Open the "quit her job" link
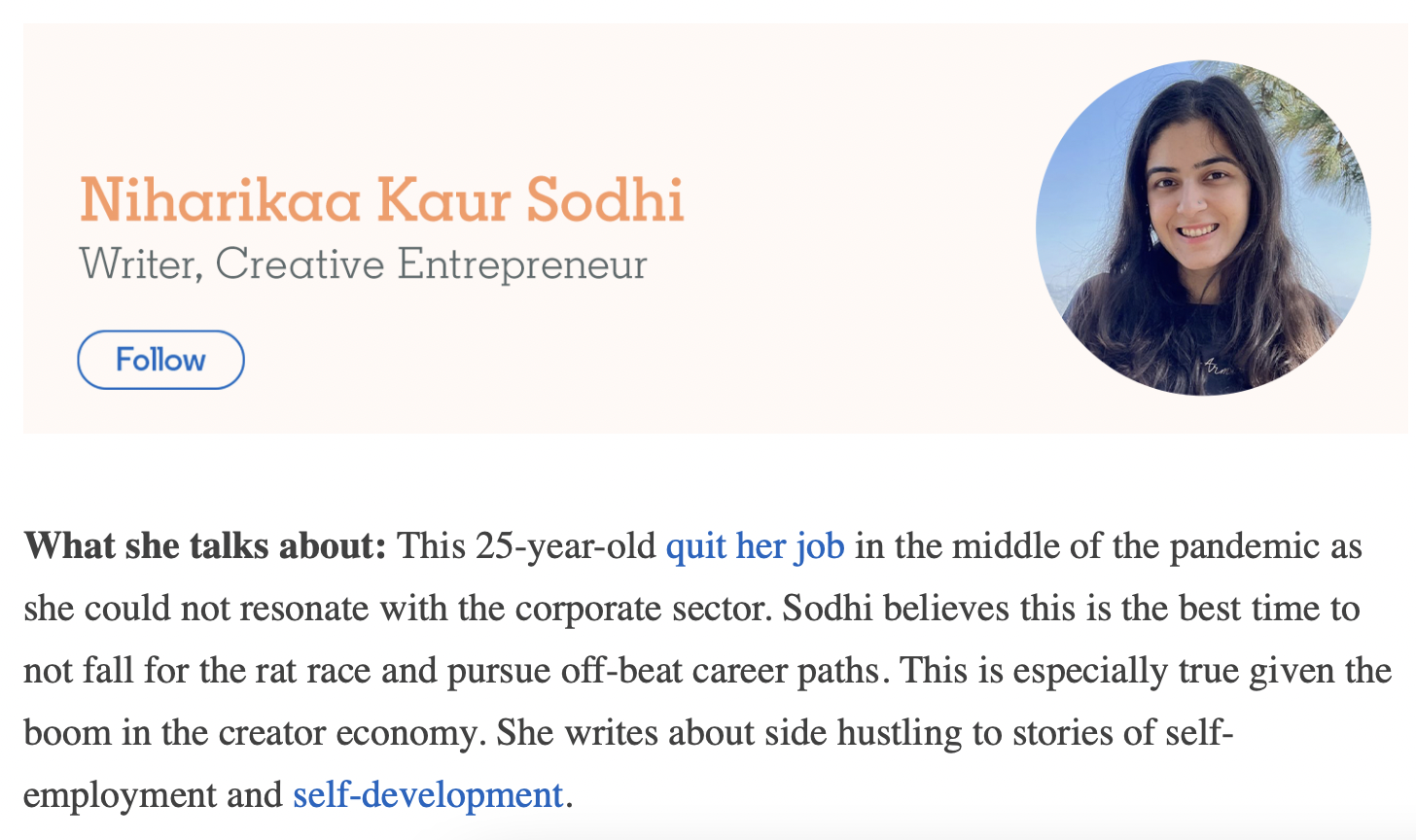 [x=755, y=546]
